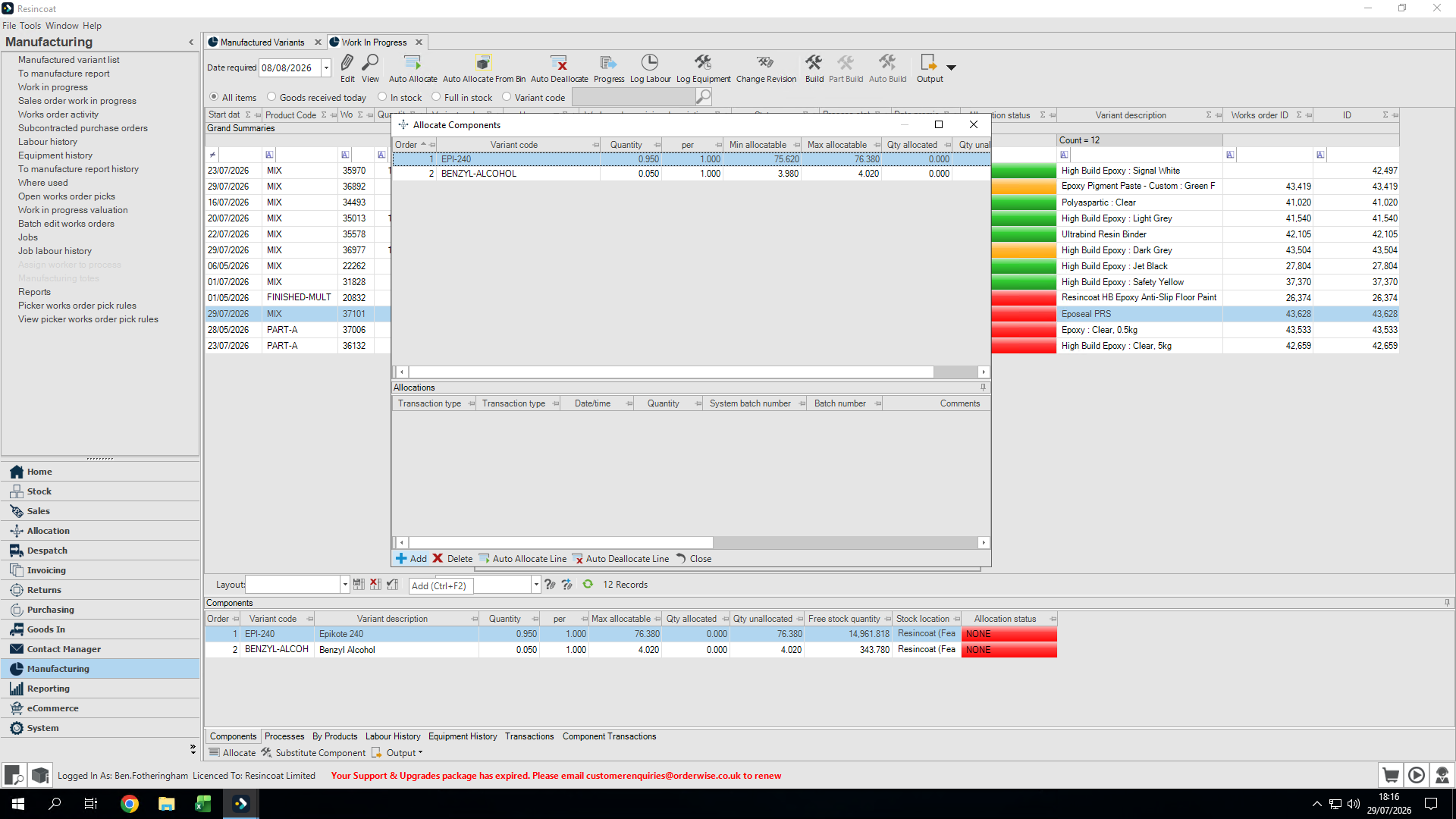Click Delete in the Allocate Components dialog
Screen dimensions: 1456x819
point(453,559)
